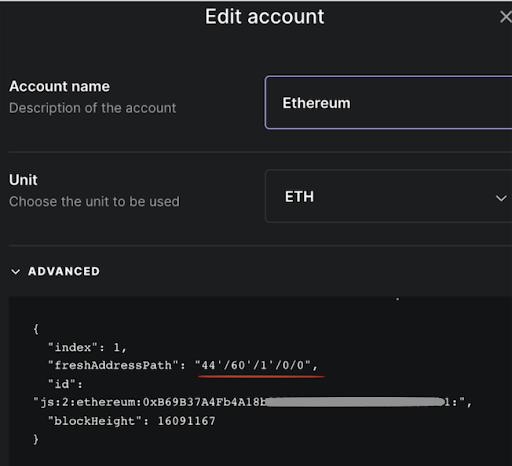Click the gray redacted bar in address
This screenshot has width=512, height=466.
coord(355,402)
